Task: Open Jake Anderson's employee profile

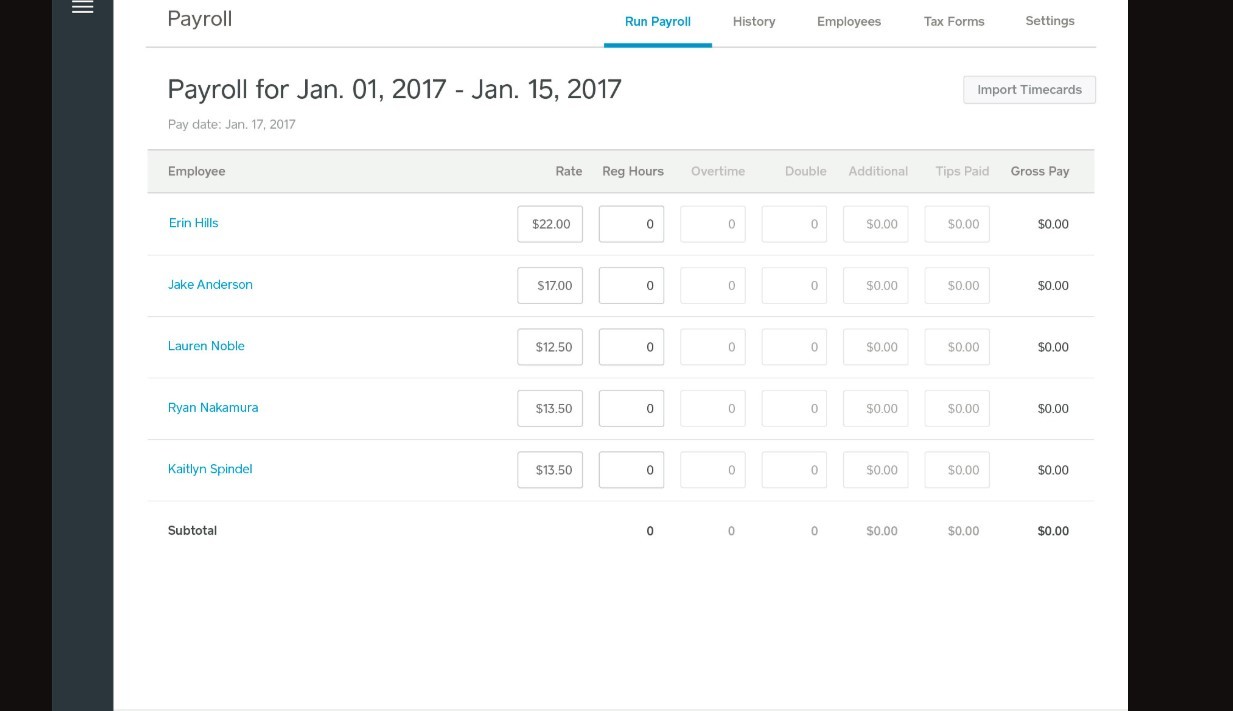Action: (x=210, y=284)
